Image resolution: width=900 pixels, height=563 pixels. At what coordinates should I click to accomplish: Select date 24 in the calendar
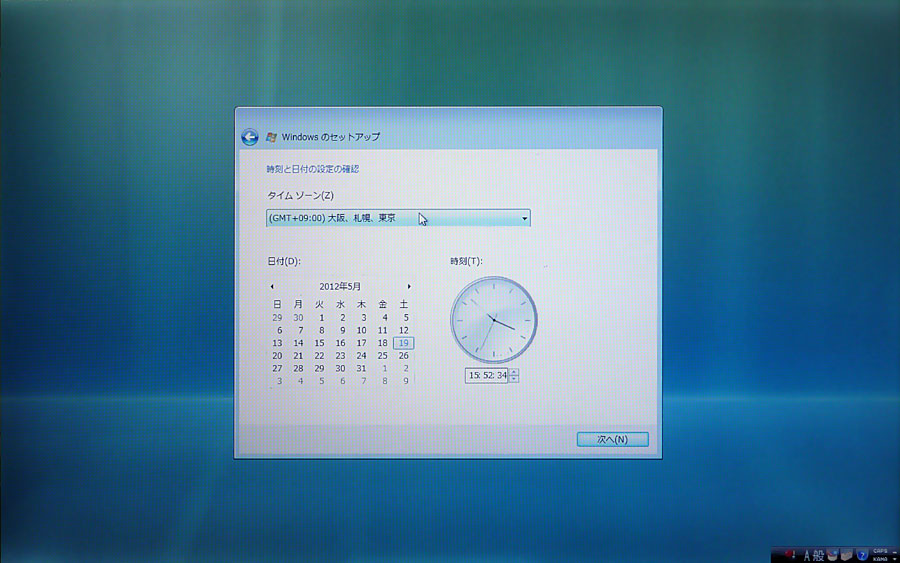click(x=361, y=356)
